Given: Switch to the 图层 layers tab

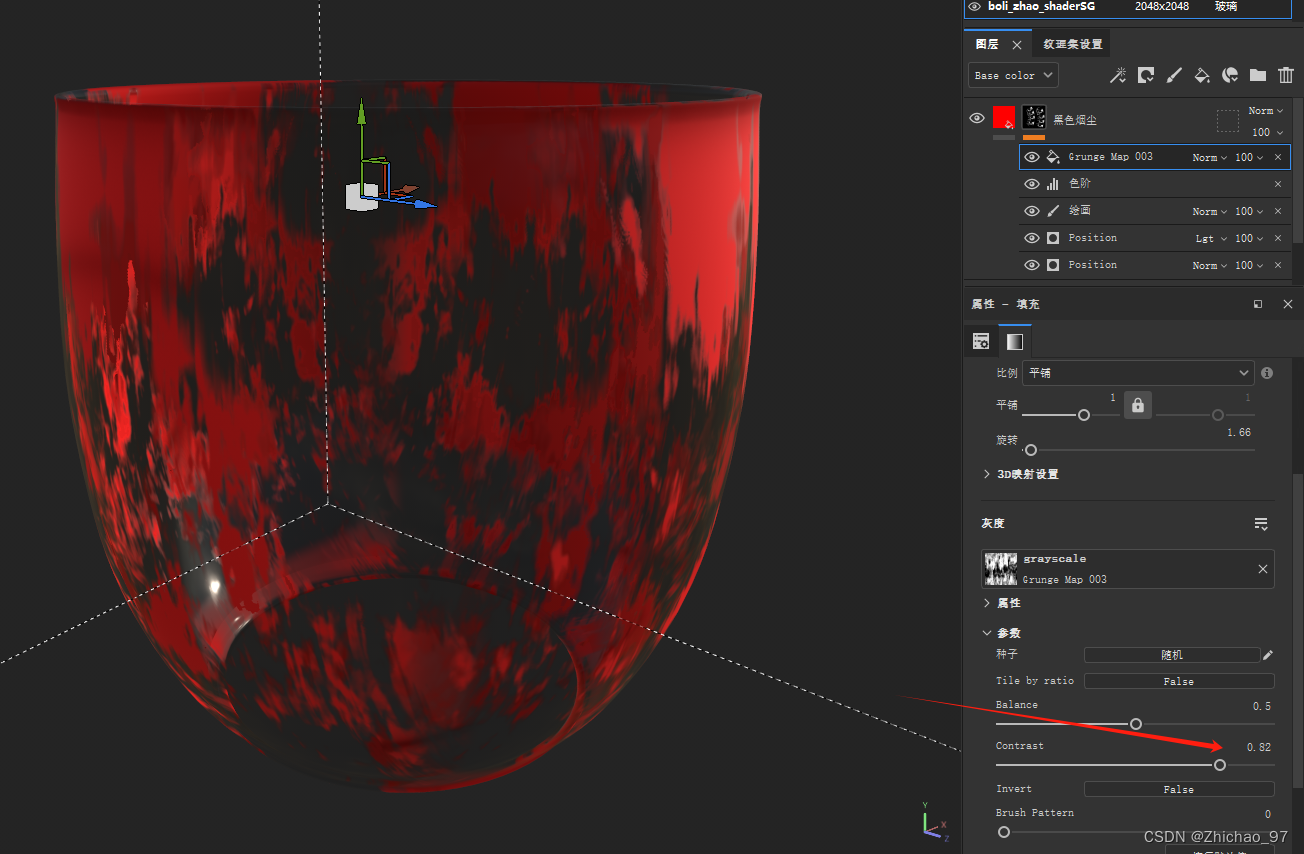Looking at the screenshot, I should point(987,44).
